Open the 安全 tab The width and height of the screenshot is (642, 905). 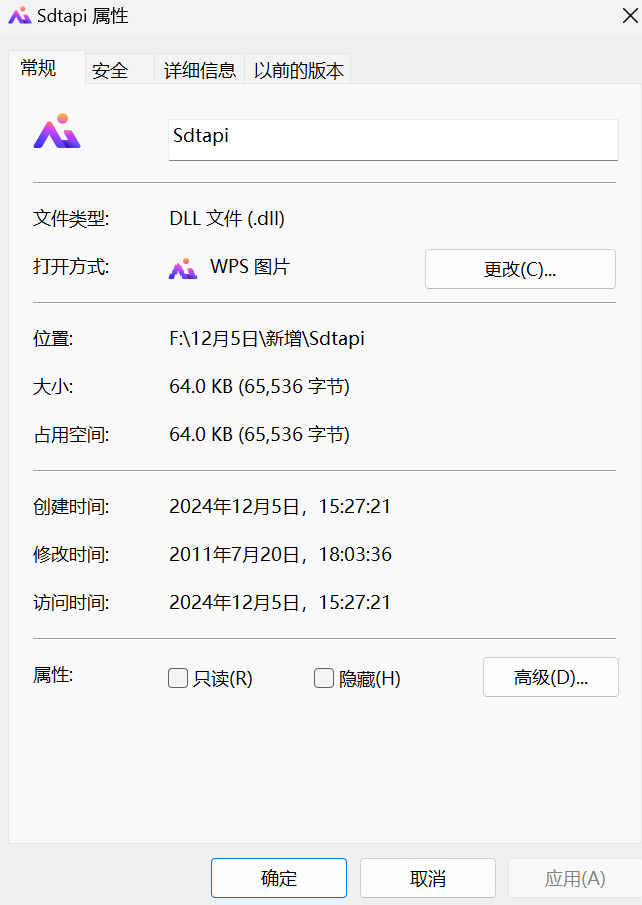120,70
